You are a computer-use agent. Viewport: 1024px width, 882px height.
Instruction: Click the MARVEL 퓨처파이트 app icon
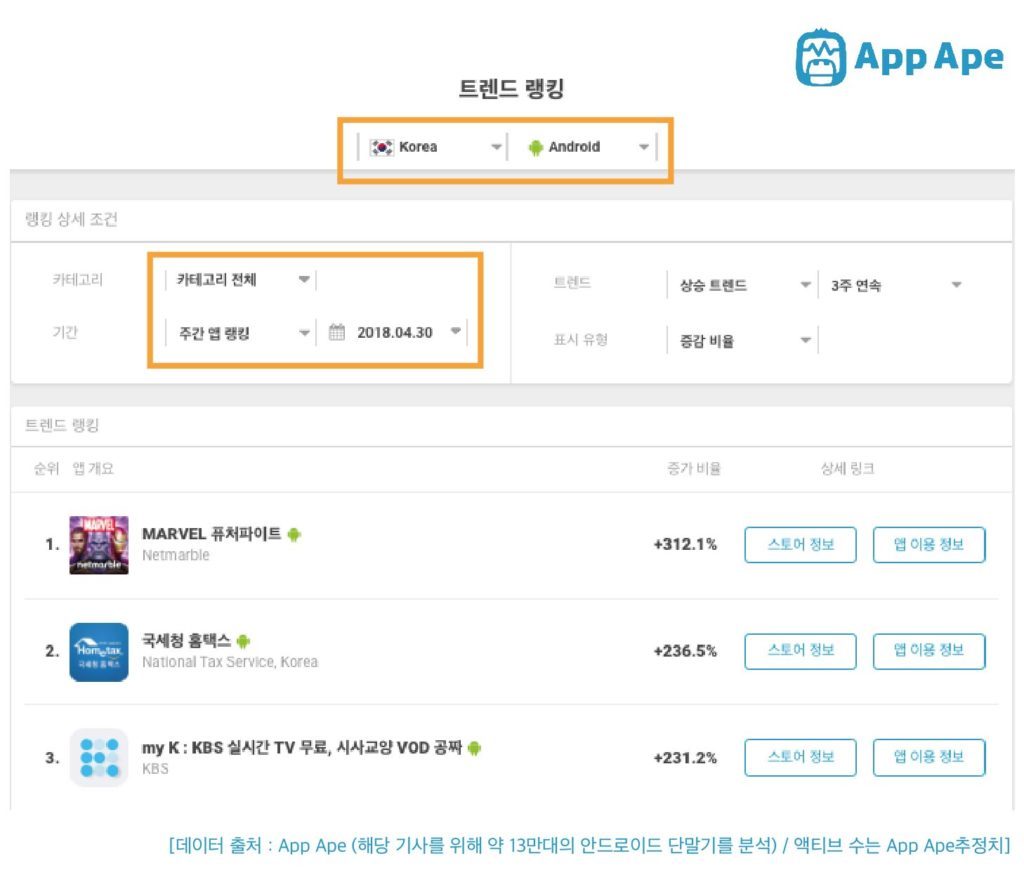click(x=99, y=545)
